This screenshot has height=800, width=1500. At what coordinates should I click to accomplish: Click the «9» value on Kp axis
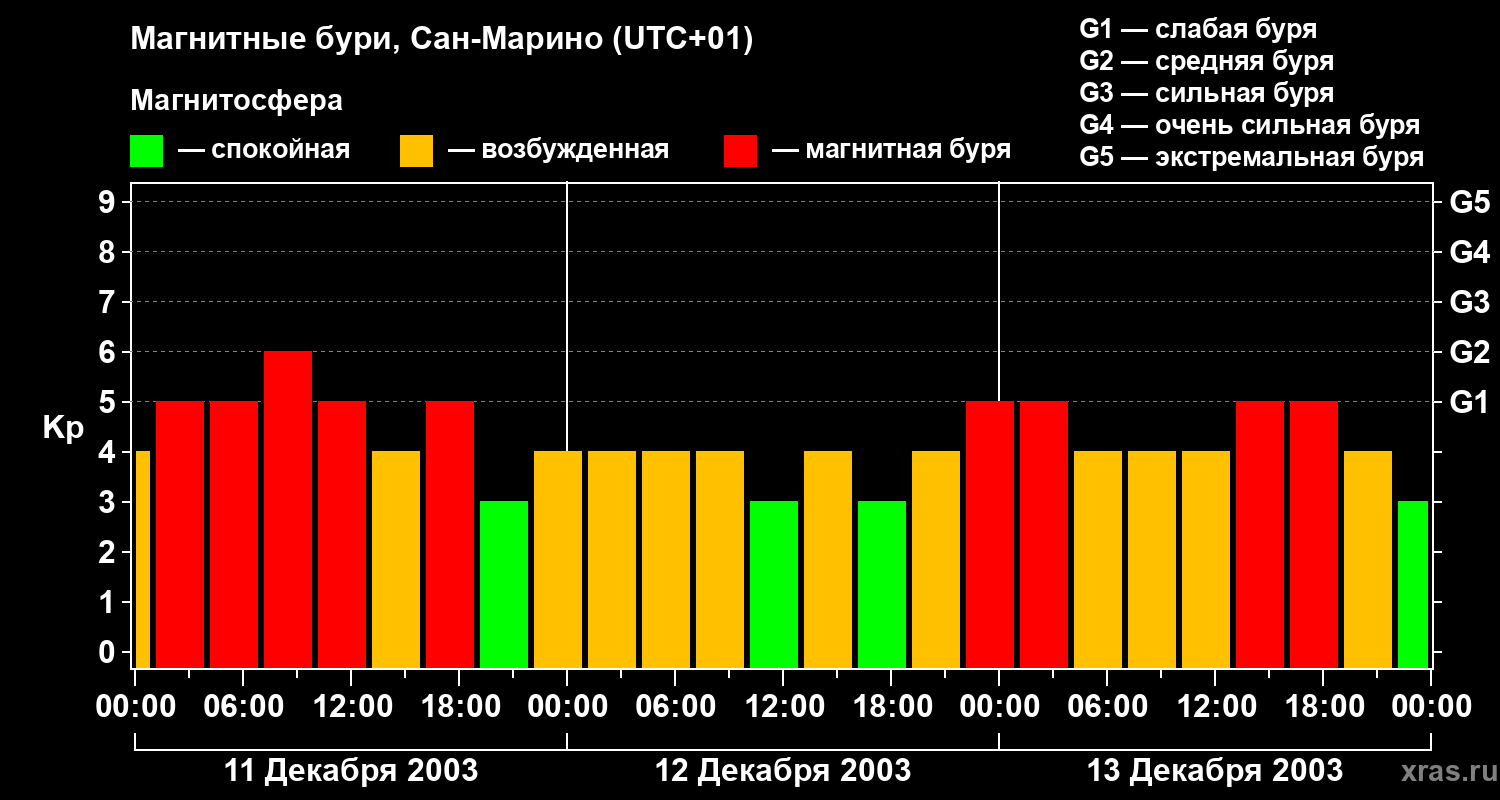[x=109, y=202]
